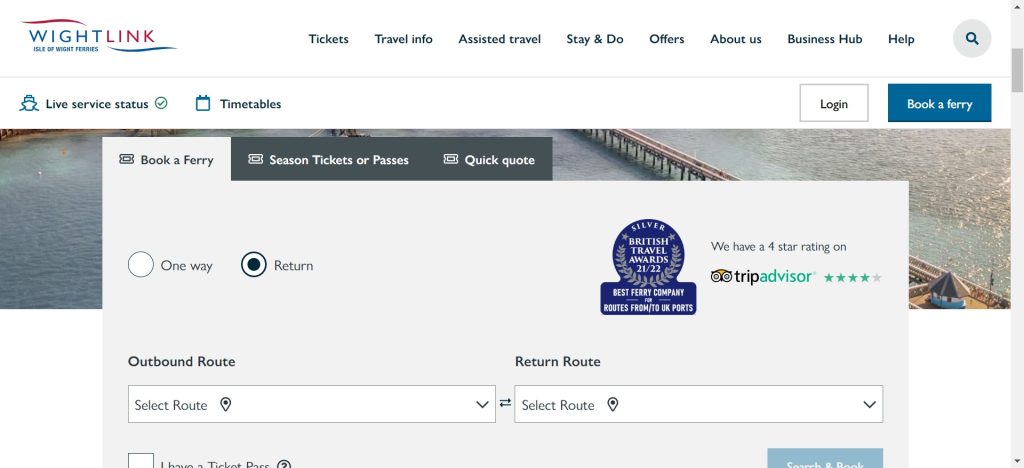Open the Stay & Do menu
This screenshot has width=1024, height=468.
594,39
